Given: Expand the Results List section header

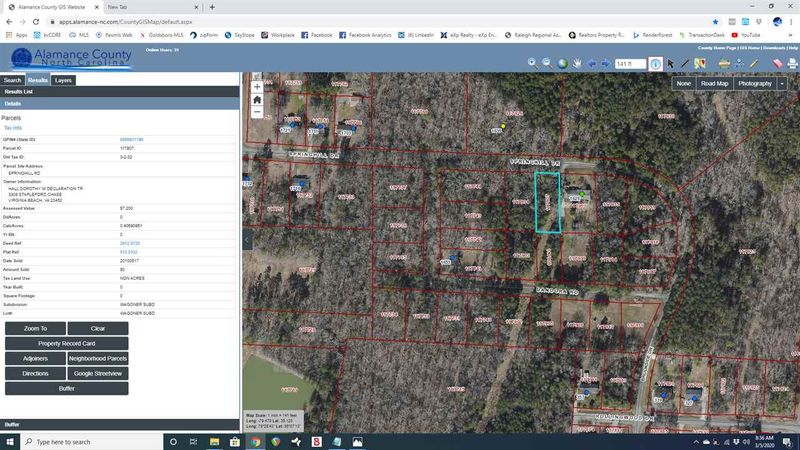Looking at the screenshot, I should 119,92.
